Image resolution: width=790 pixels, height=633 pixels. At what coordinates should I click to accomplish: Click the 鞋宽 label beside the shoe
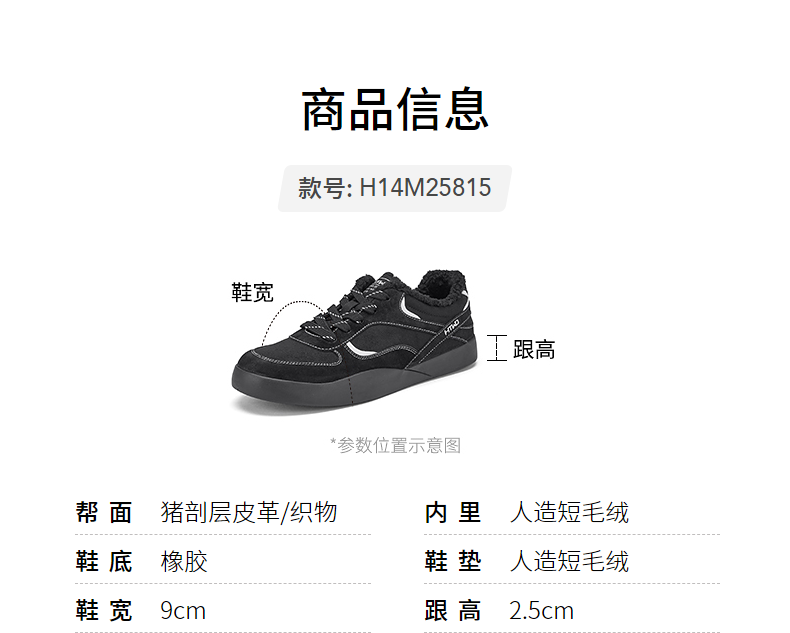(252, 292)
